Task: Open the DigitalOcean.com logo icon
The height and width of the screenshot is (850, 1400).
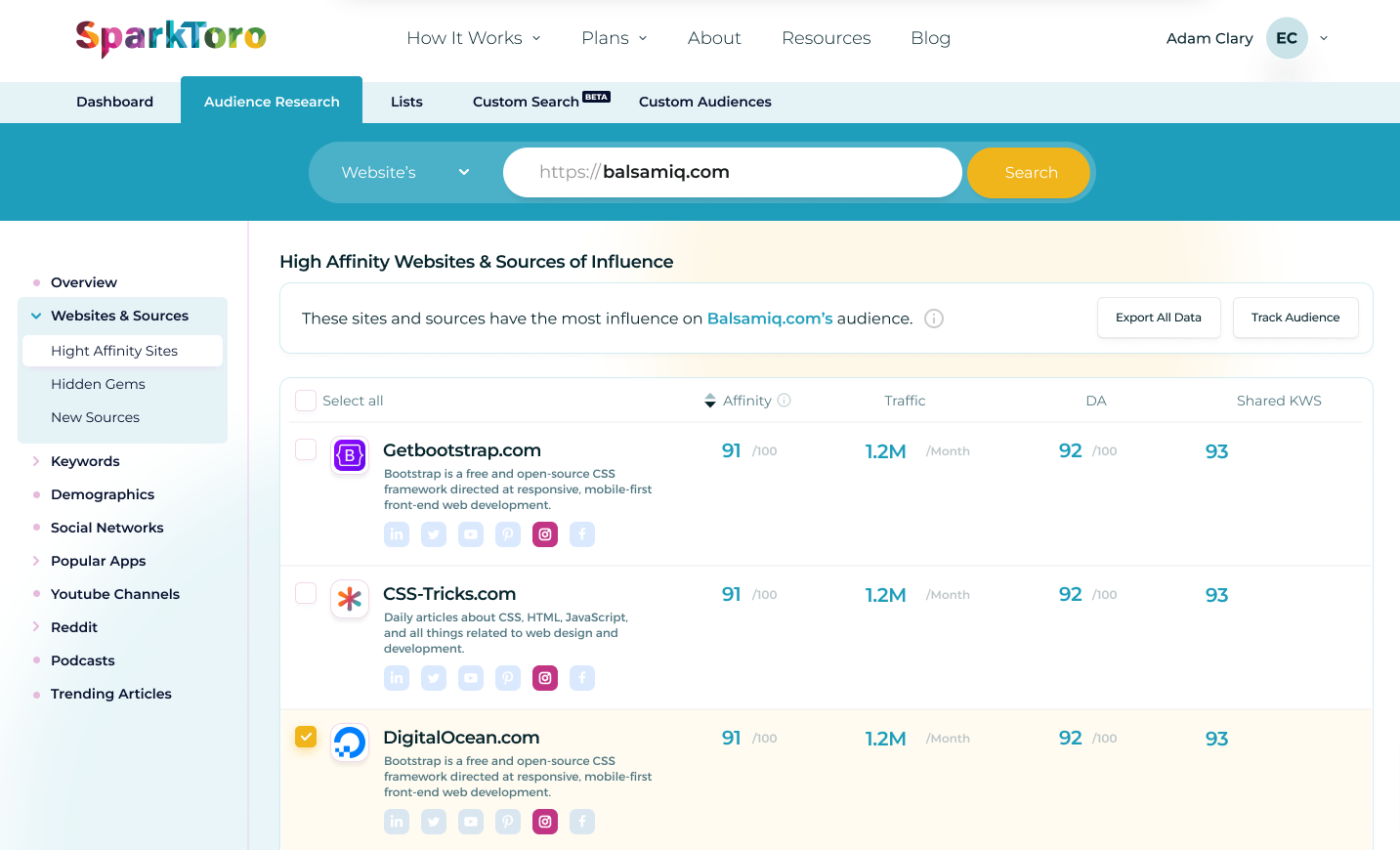Action: pyautogui.click(x=350, y=743)
